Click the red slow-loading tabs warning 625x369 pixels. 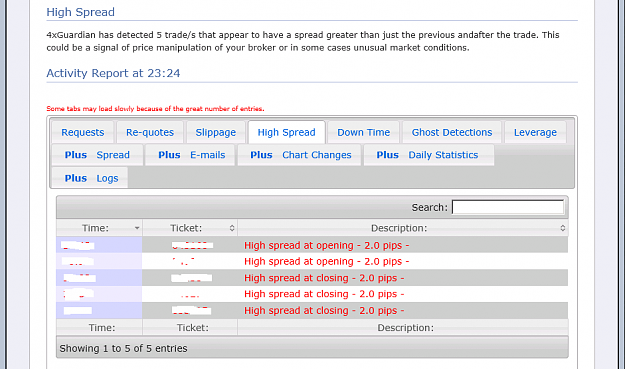[x=155, y=109]
